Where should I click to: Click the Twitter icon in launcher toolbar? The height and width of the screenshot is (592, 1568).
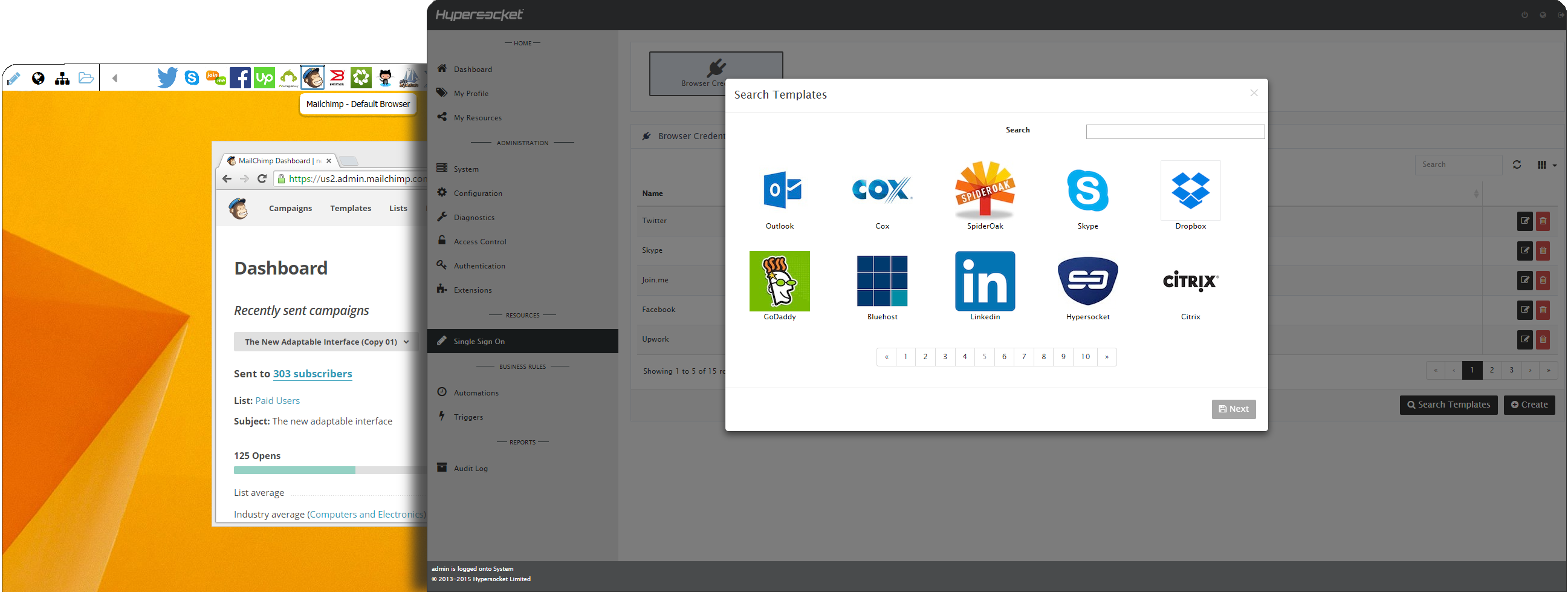(167, 78)
